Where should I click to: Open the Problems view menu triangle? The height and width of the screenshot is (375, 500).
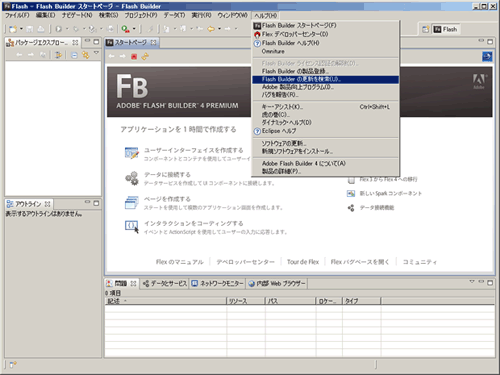pos(472,282)
